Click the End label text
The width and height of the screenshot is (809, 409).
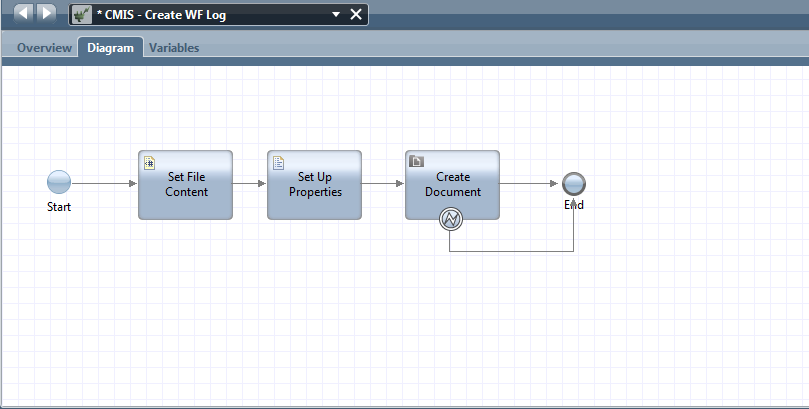point(574,205)
